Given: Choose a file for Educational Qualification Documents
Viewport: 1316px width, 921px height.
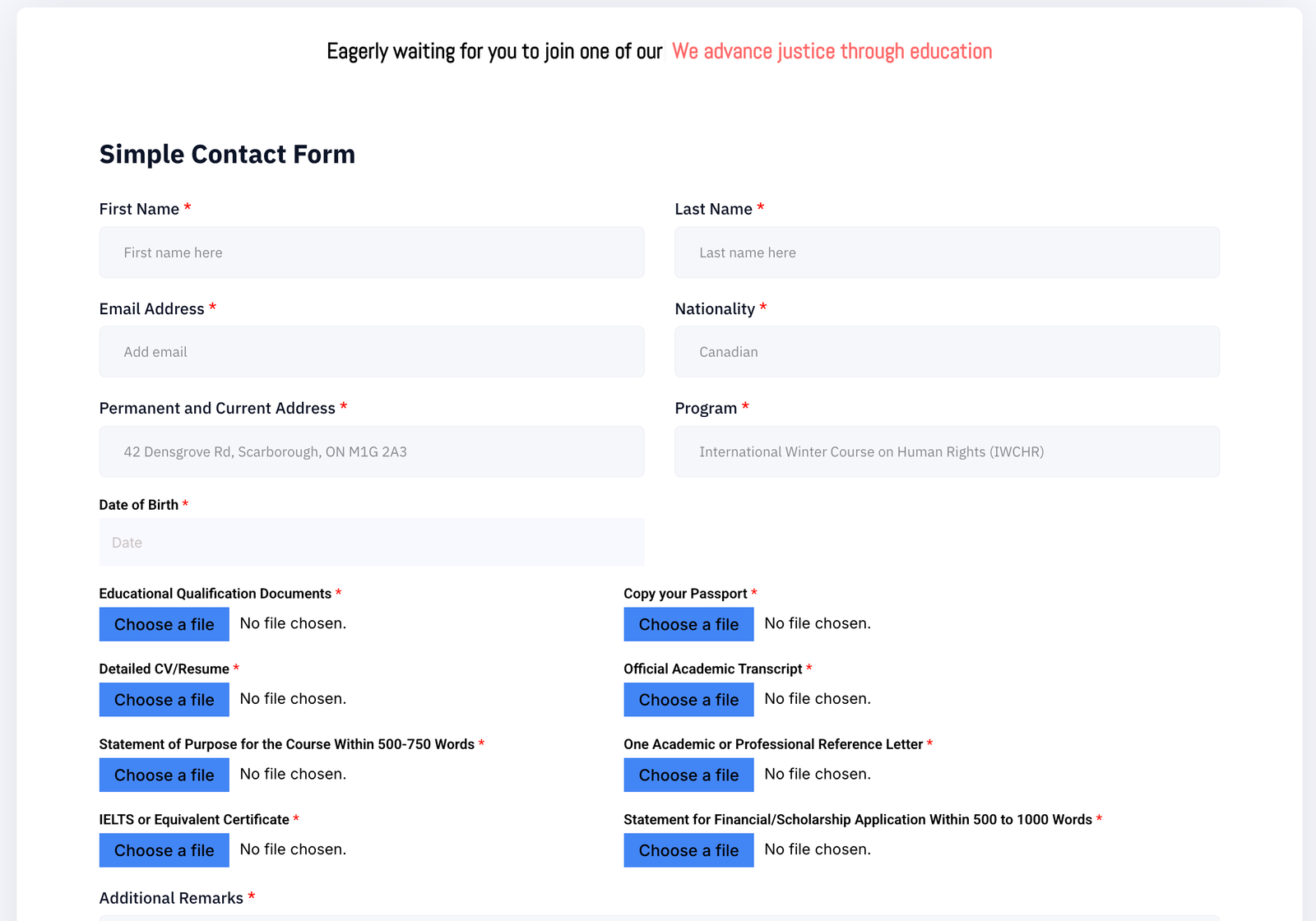Looking at the screenshot, I should point(164,624).
